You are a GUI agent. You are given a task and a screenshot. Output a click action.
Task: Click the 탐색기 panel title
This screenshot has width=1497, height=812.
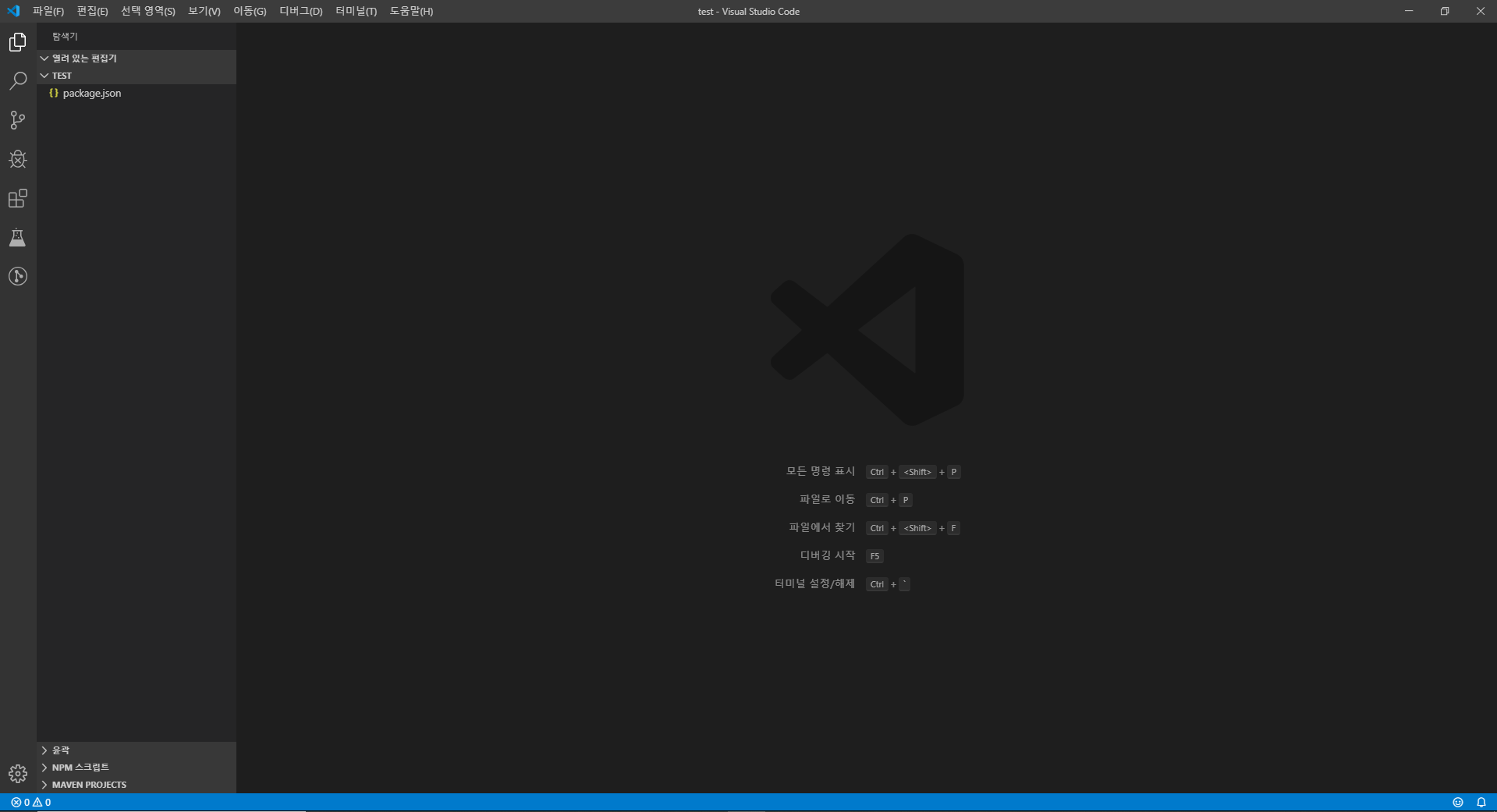65,37
